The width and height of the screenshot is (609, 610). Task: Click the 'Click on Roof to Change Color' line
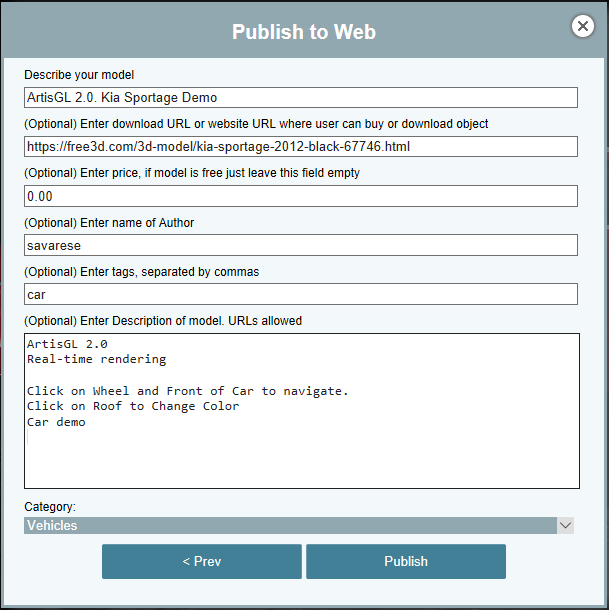(133, 406)
